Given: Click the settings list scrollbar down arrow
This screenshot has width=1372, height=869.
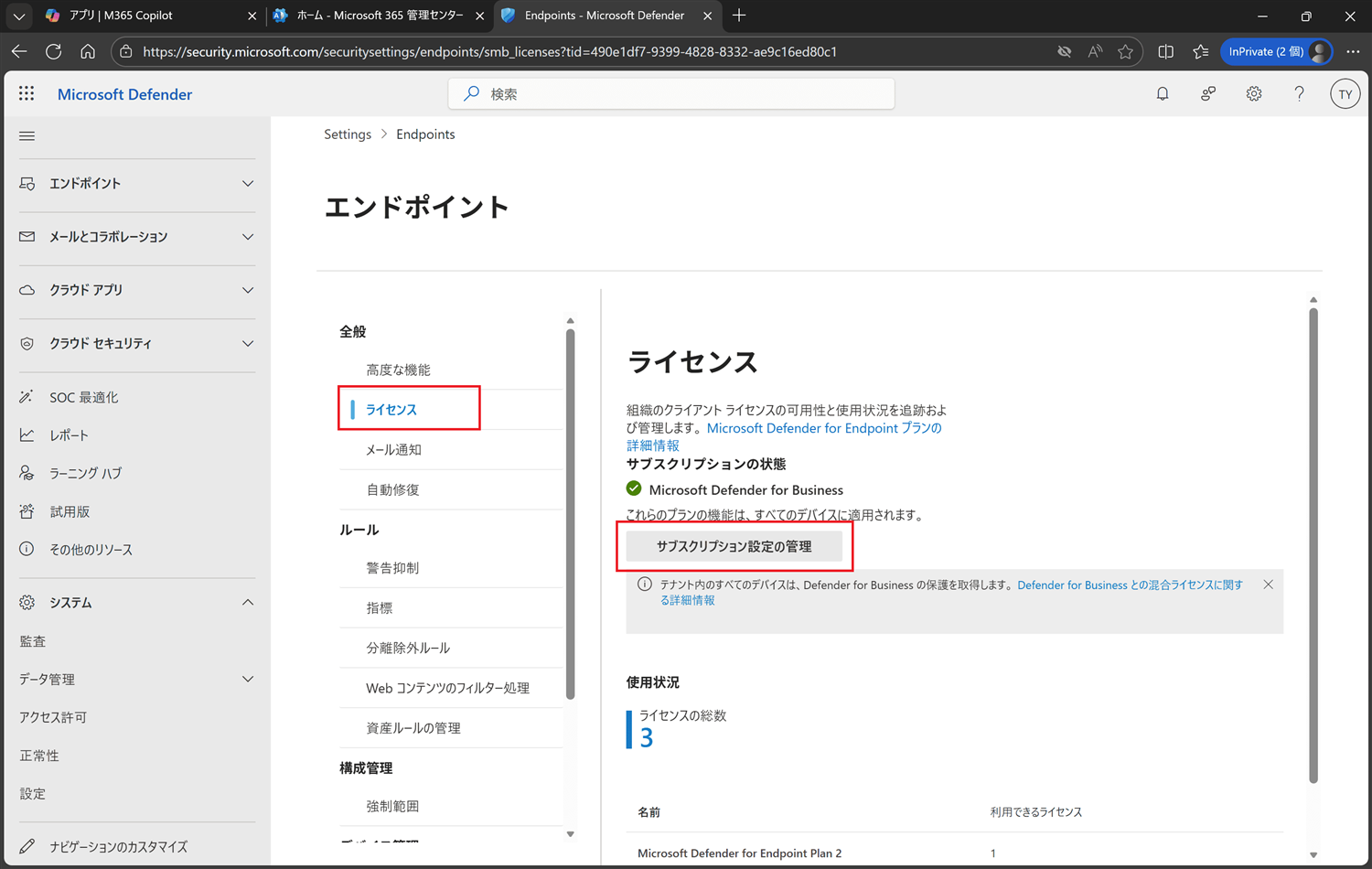Looking at the screenshot, I should click(570, 833).
